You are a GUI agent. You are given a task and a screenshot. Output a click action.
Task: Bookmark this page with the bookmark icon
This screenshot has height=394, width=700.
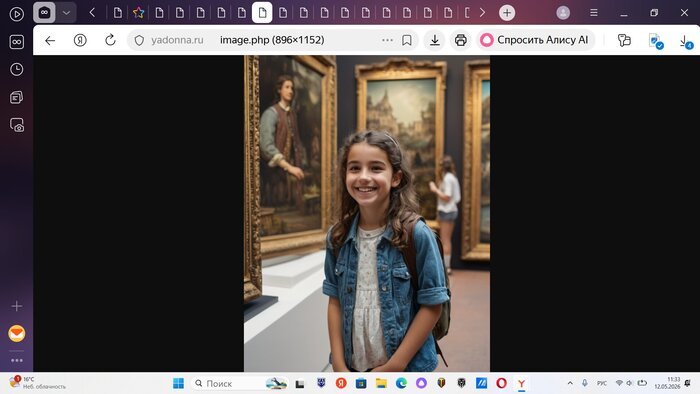[407, 40]
